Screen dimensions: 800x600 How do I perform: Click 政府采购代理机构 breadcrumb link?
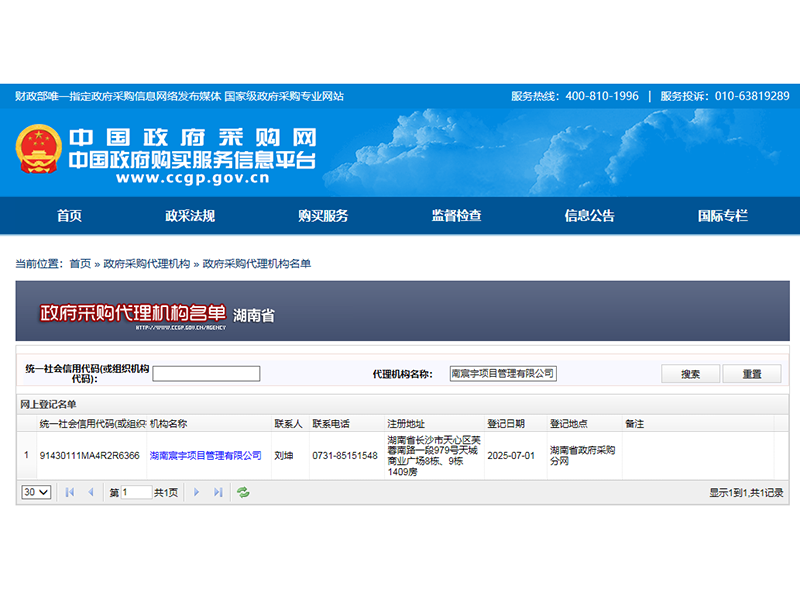tap(146, 264)
